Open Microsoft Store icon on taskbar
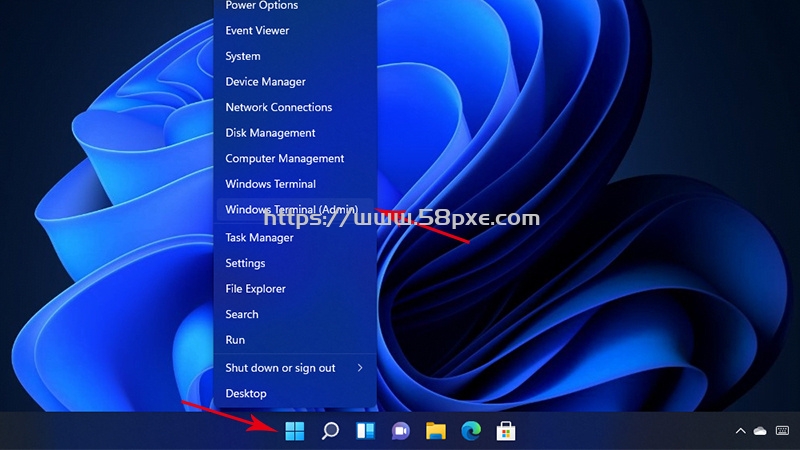 click(506, 431)
